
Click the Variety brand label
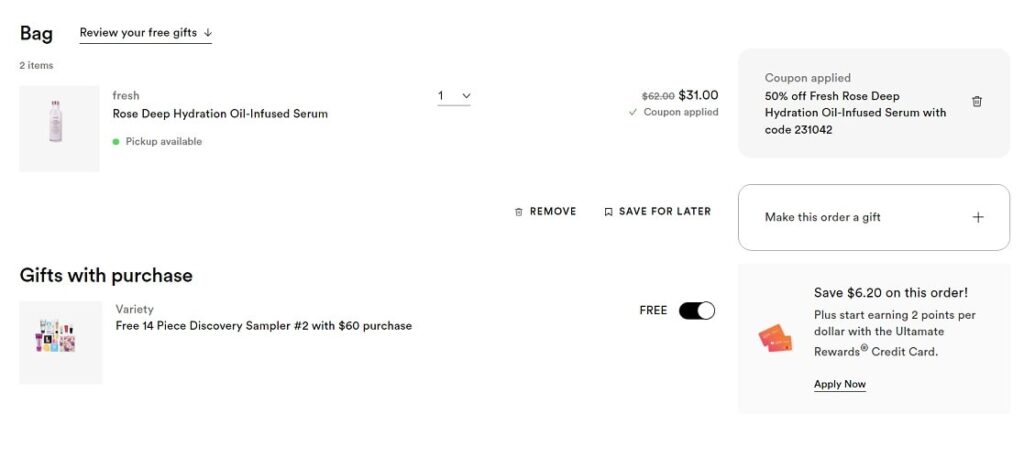pyautogui.click(x=134, y=310)
